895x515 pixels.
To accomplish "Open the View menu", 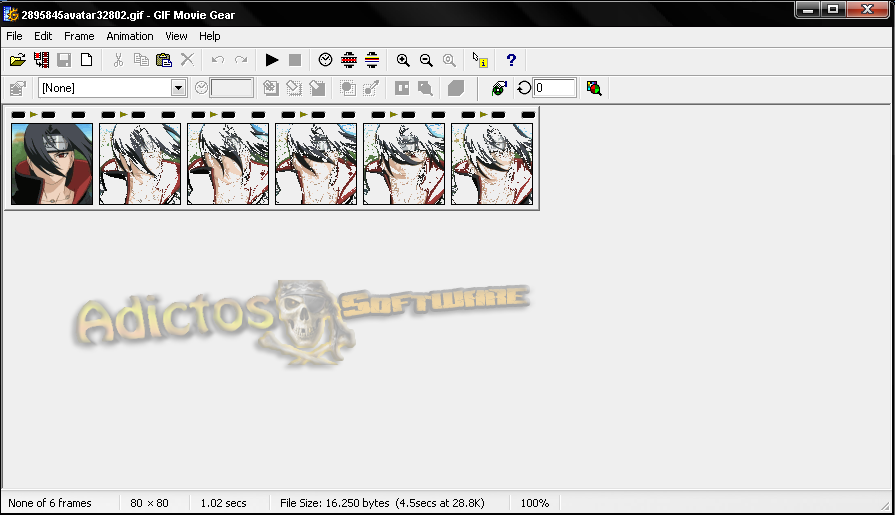I will [x=176, y=36].
